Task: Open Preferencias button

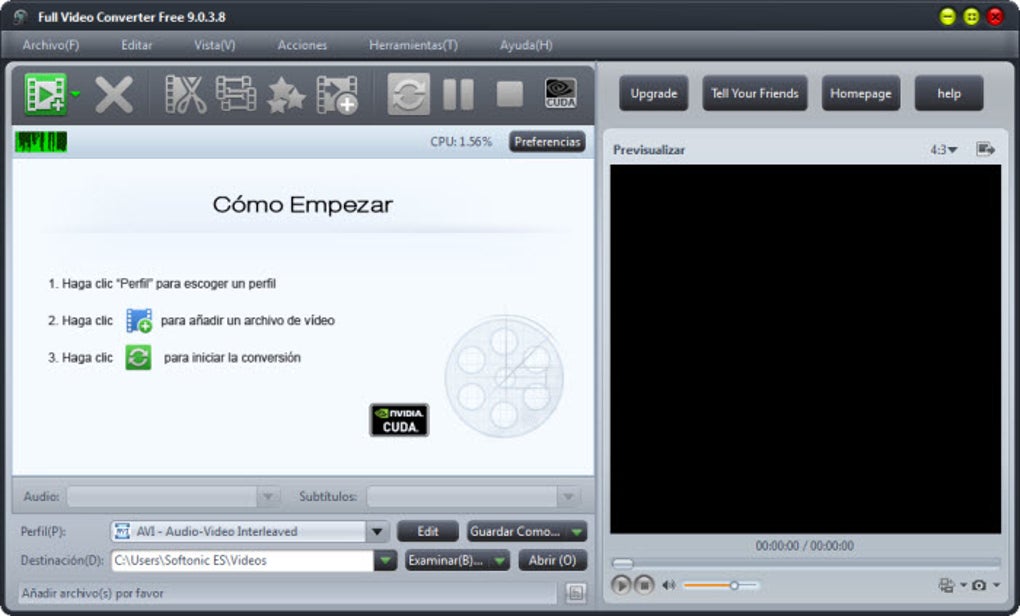Action: 547,142
